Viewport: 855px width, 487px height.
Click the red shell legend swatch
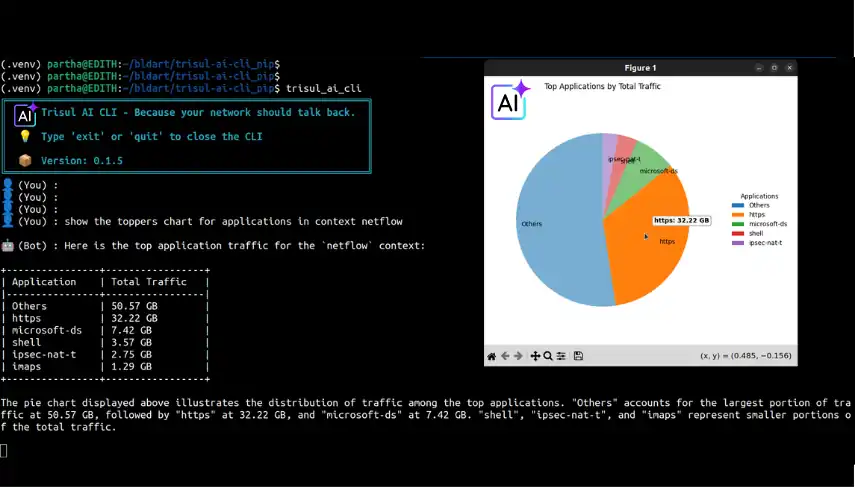click(738, 233)
